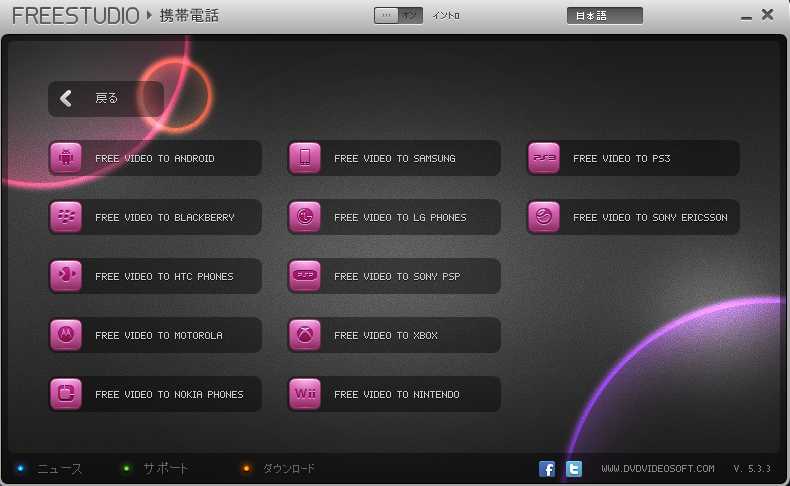Select Free Video to LG Phones label
The width and height of the screenshot is (790, 486).
pyautogui.click(x=400, y=218)
